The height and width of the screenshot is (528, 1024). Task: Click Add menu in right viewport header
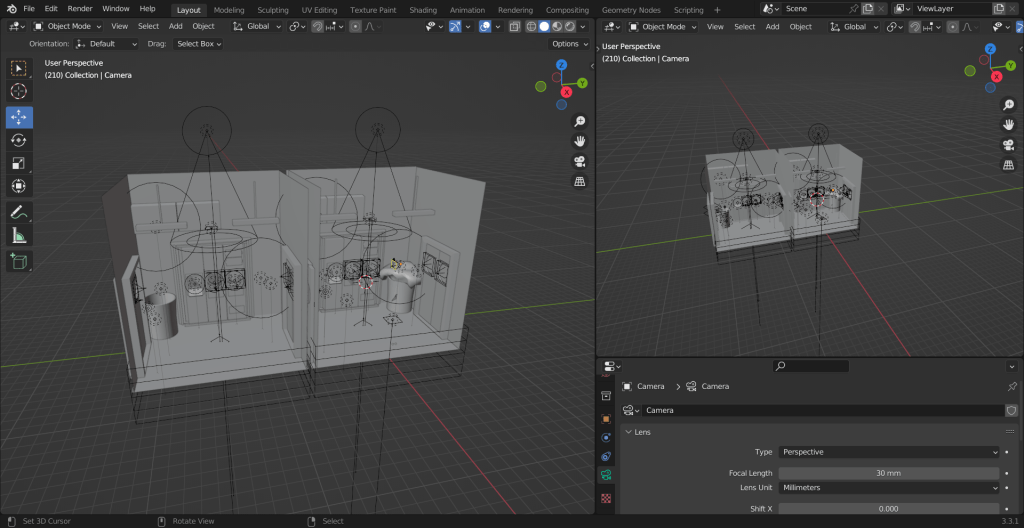click(x=772, y=27)
